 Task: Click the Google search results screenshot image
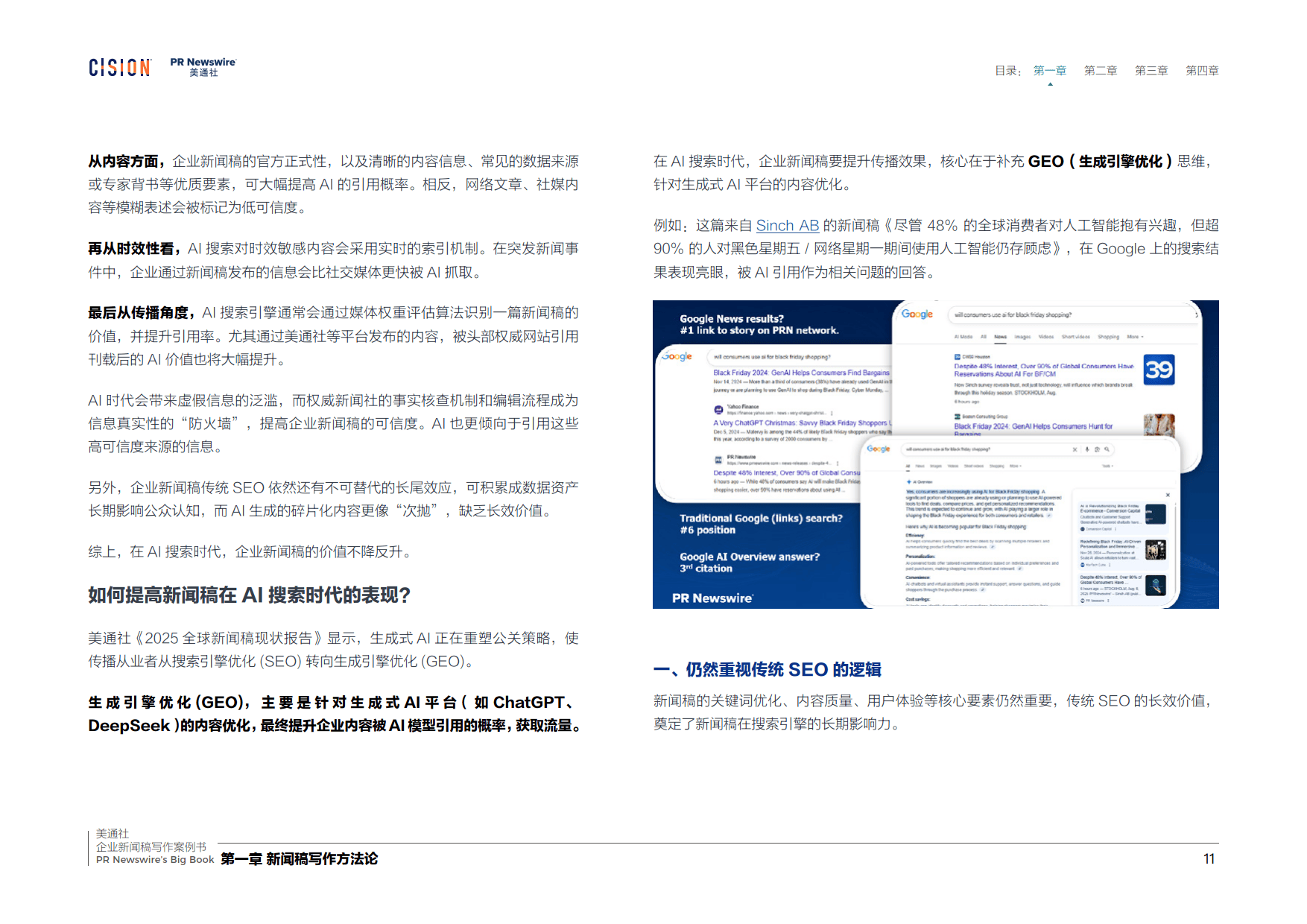[x=936, y=455]
